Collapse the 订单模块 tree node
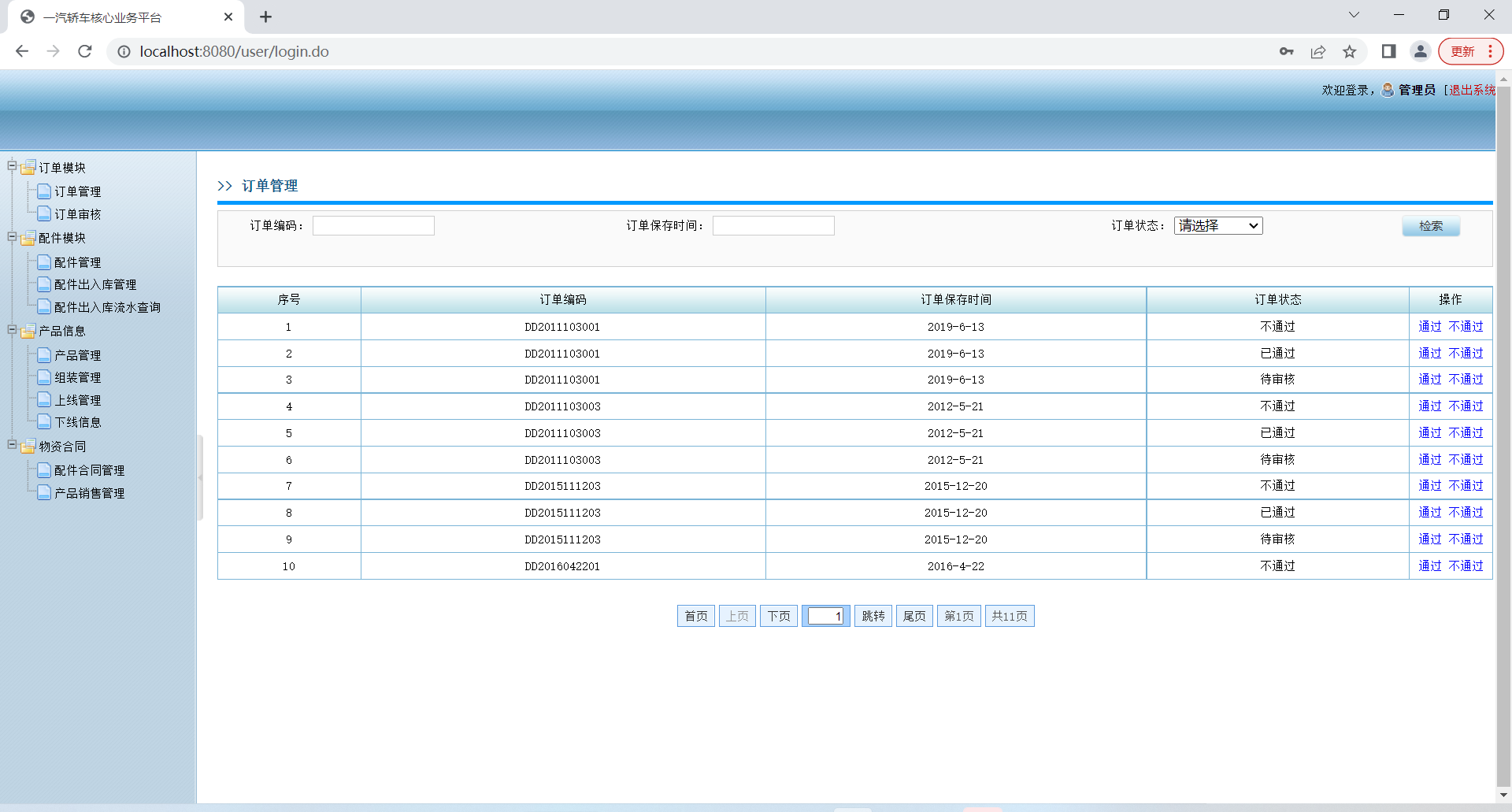The image size is (1512, 812). (12, 166)
